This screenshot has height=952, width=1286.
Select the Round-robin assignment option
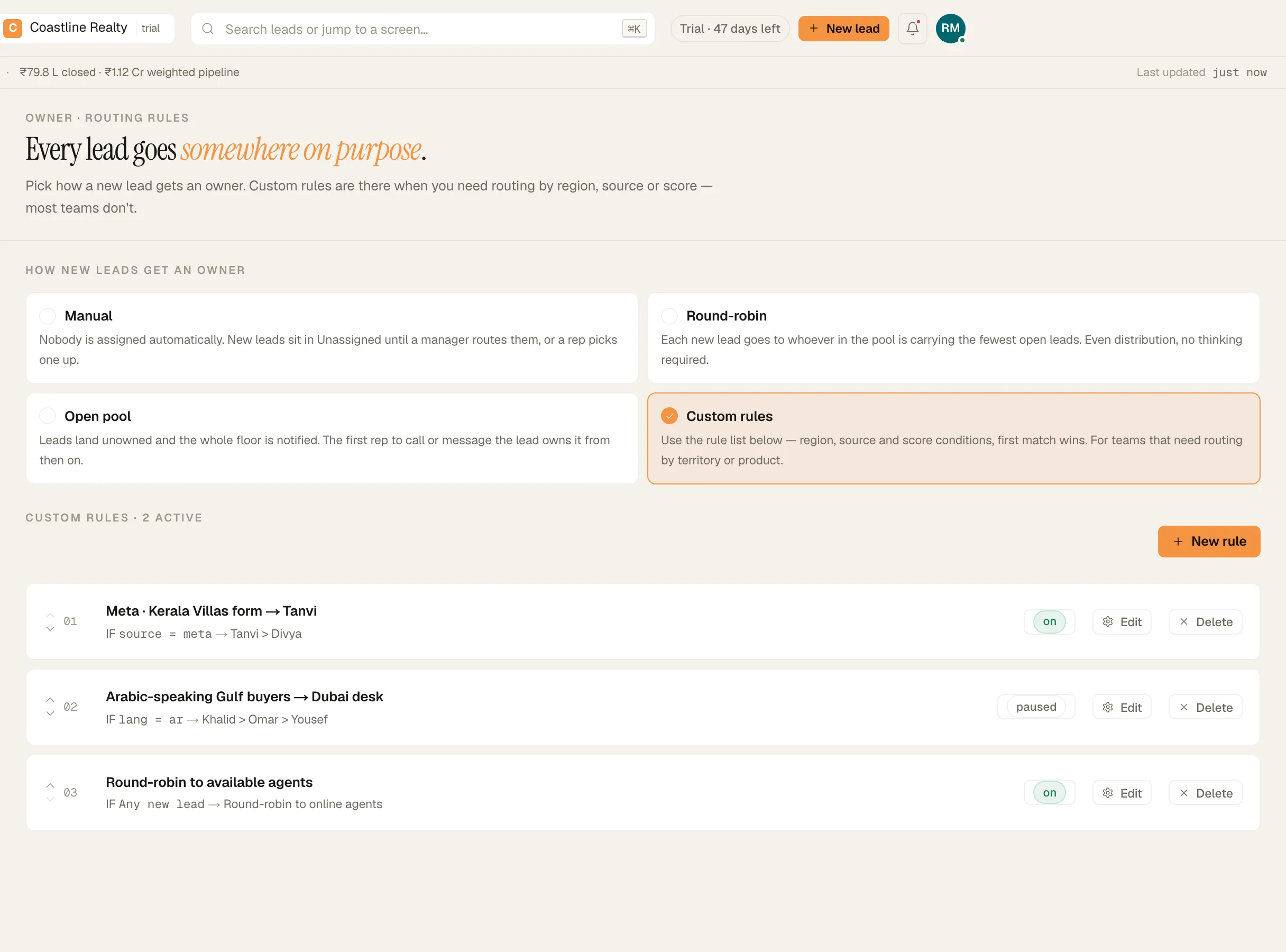pos(953,337)
